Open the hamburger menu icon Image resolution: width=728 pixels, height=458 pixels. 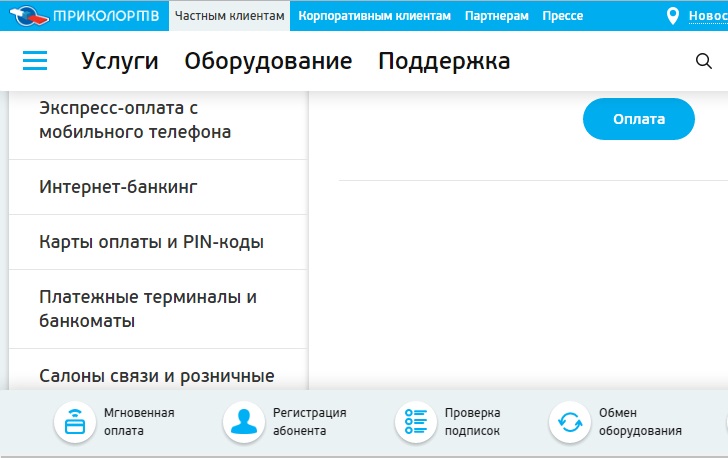tap(35, 61)
